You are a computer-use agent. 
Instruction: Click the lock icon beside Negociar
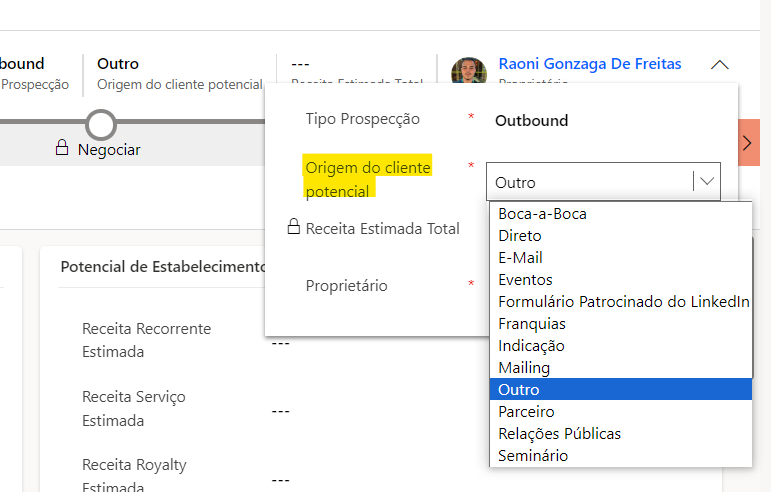tap(62, 149)
